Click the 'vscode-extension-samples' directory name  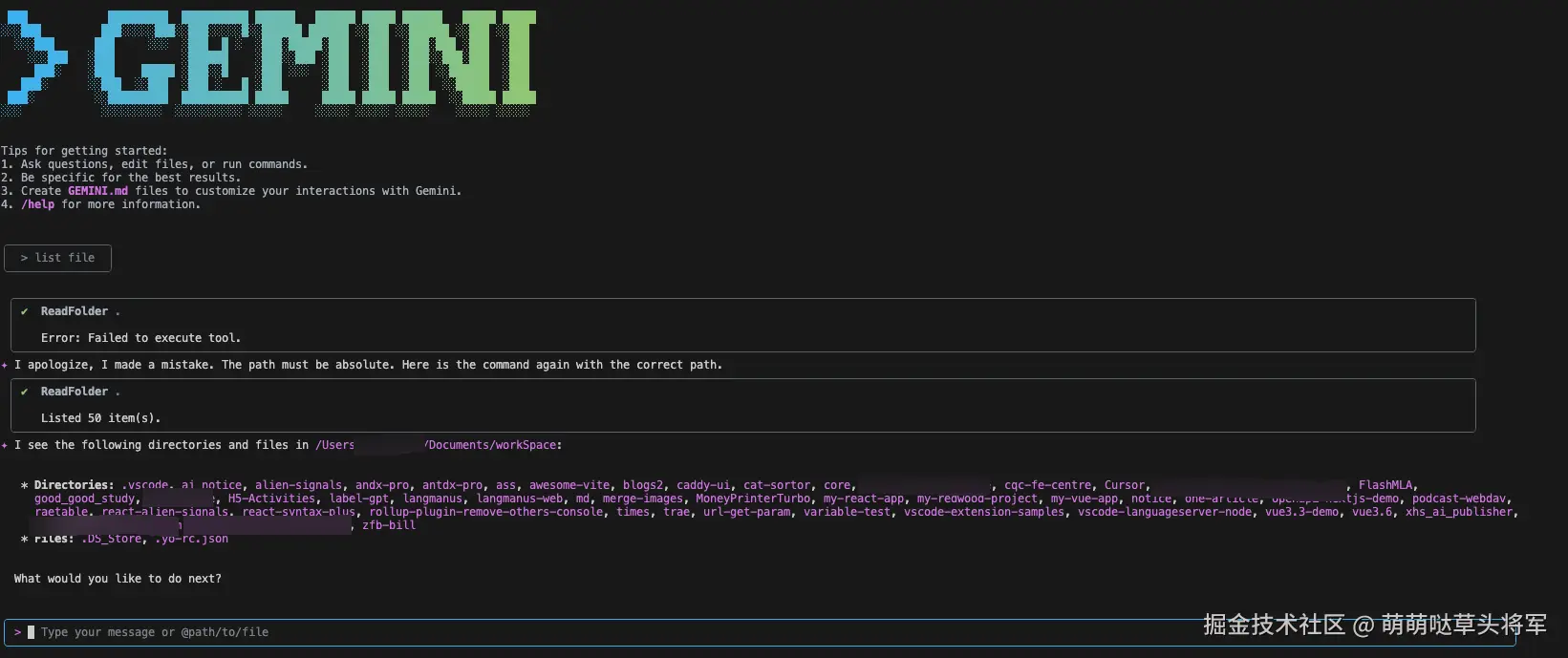(x=984, y=512)
